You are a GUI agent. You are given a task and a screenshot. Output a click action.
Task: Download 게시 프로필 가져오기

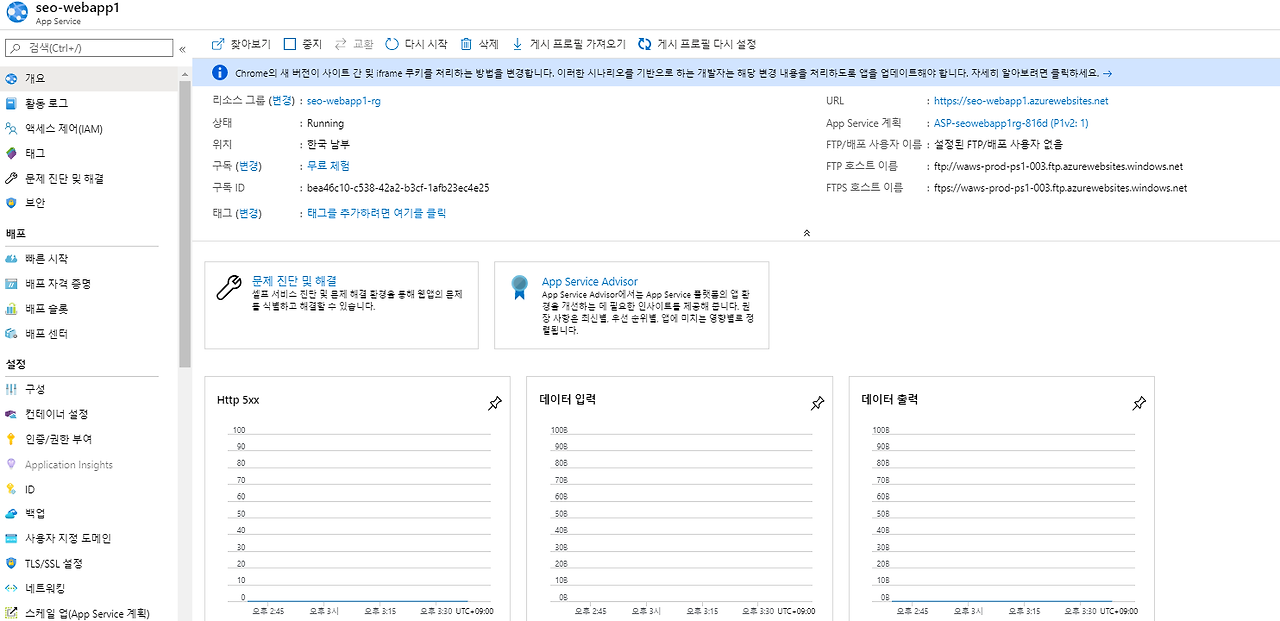click(568, 44)
